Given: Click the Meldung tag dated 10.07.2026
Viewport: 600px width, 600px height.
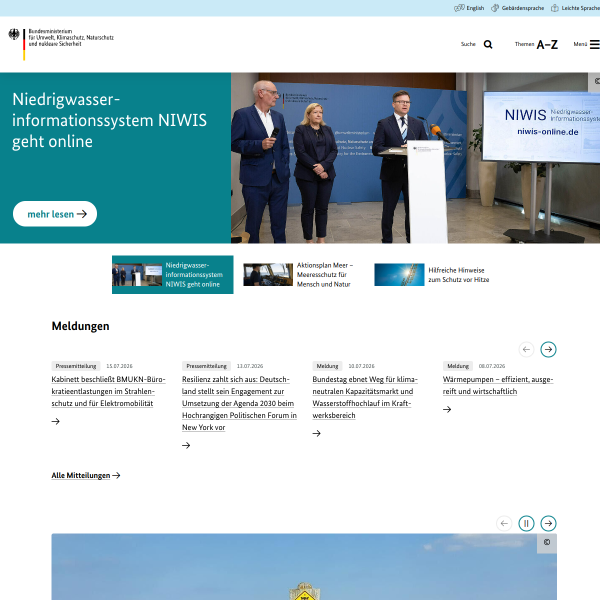Looking at the screenshot, I should point(327,366).
